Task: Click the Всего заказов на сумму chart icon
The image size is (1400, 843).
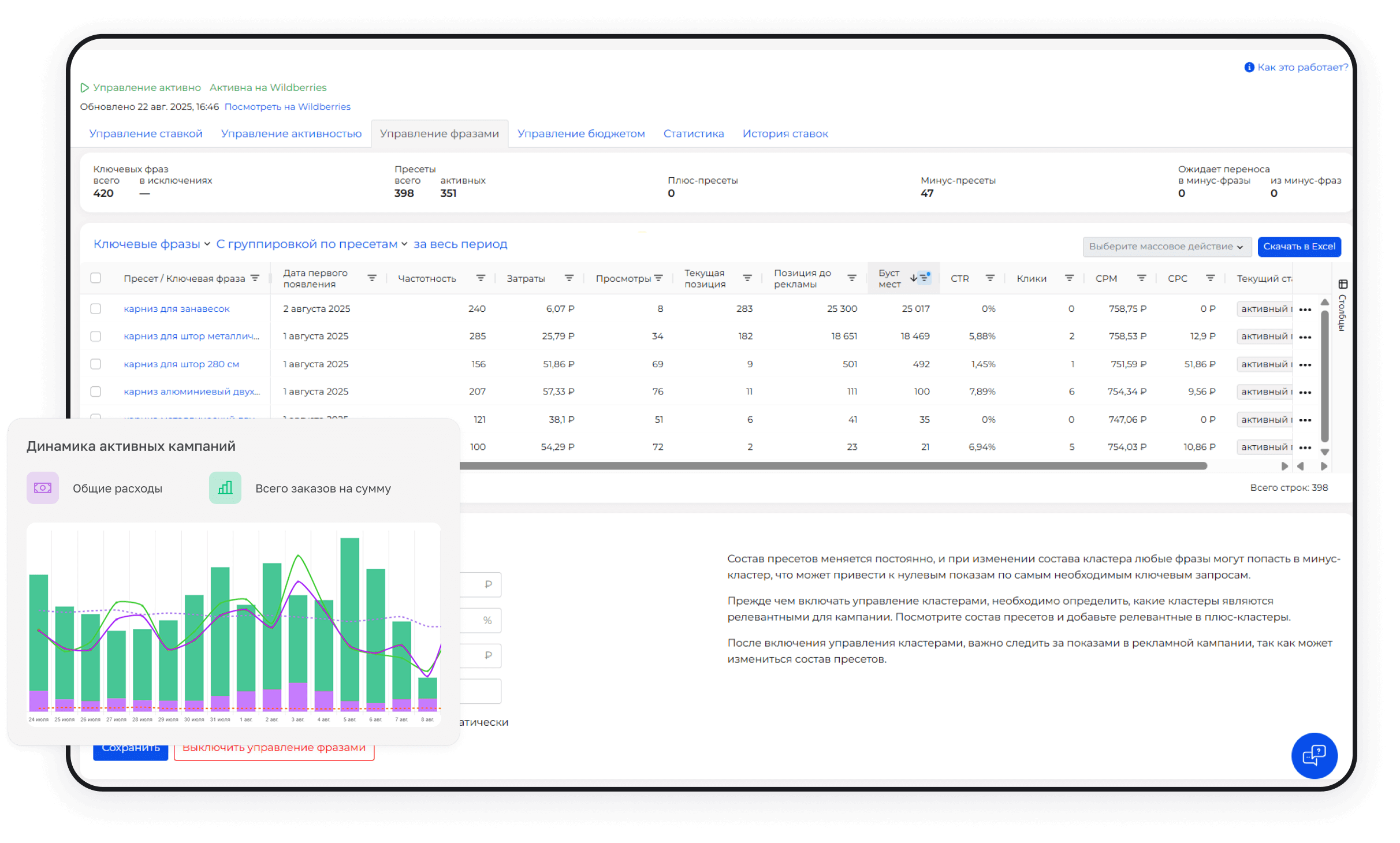Action: tap(225, 488)
